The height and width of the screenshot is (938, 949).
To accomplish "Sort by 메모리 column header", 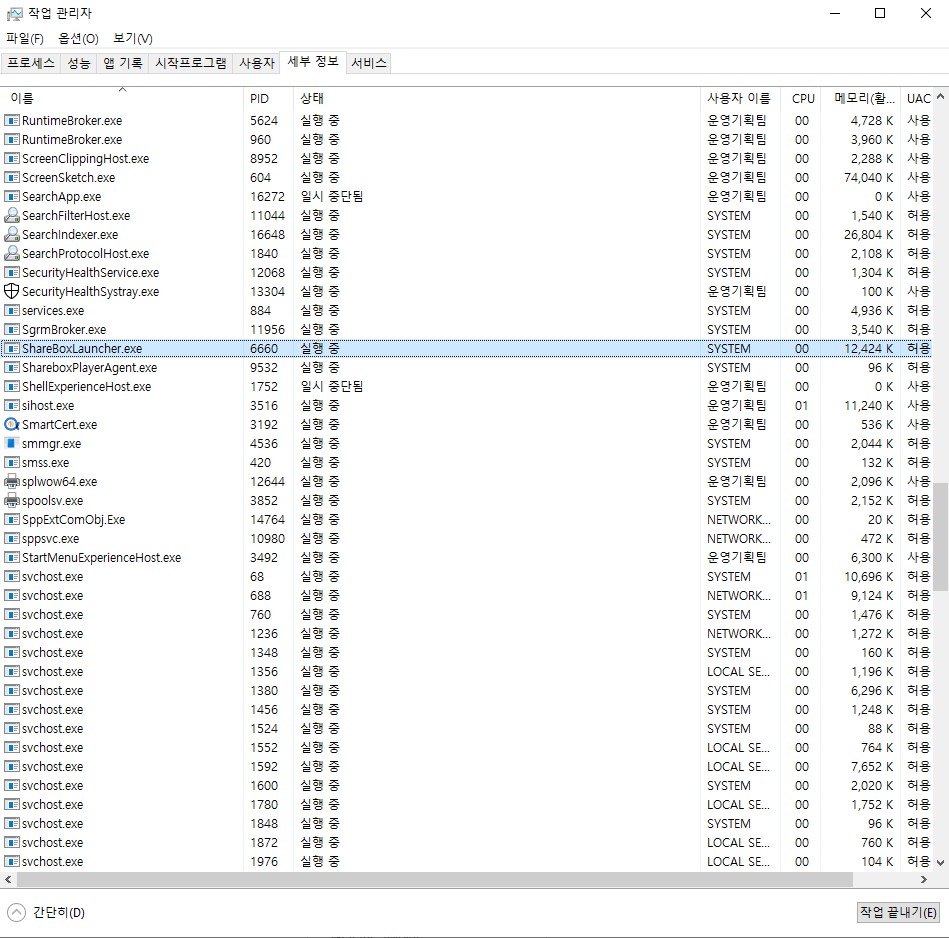I will coord(857,99).
